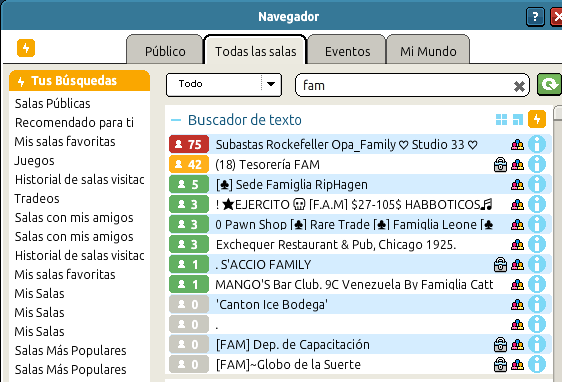Open the orange lightning quick-links button
The image size is (562, 382).
[26, 48]
